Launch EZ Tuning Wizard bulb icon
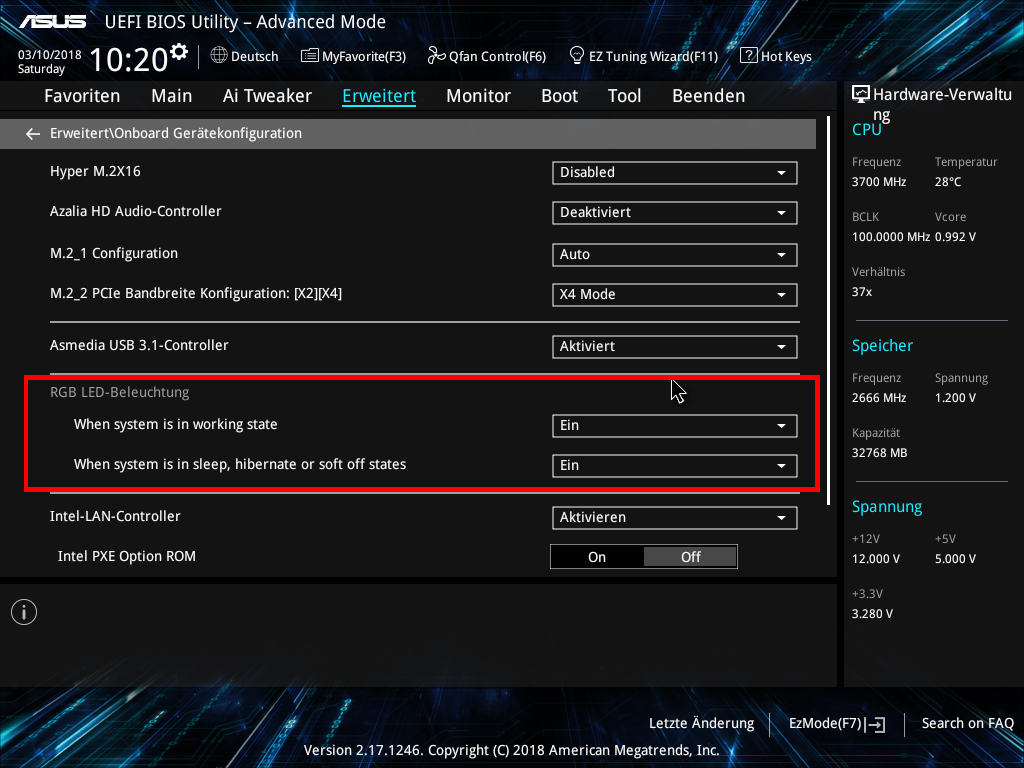 pos(577,56)
